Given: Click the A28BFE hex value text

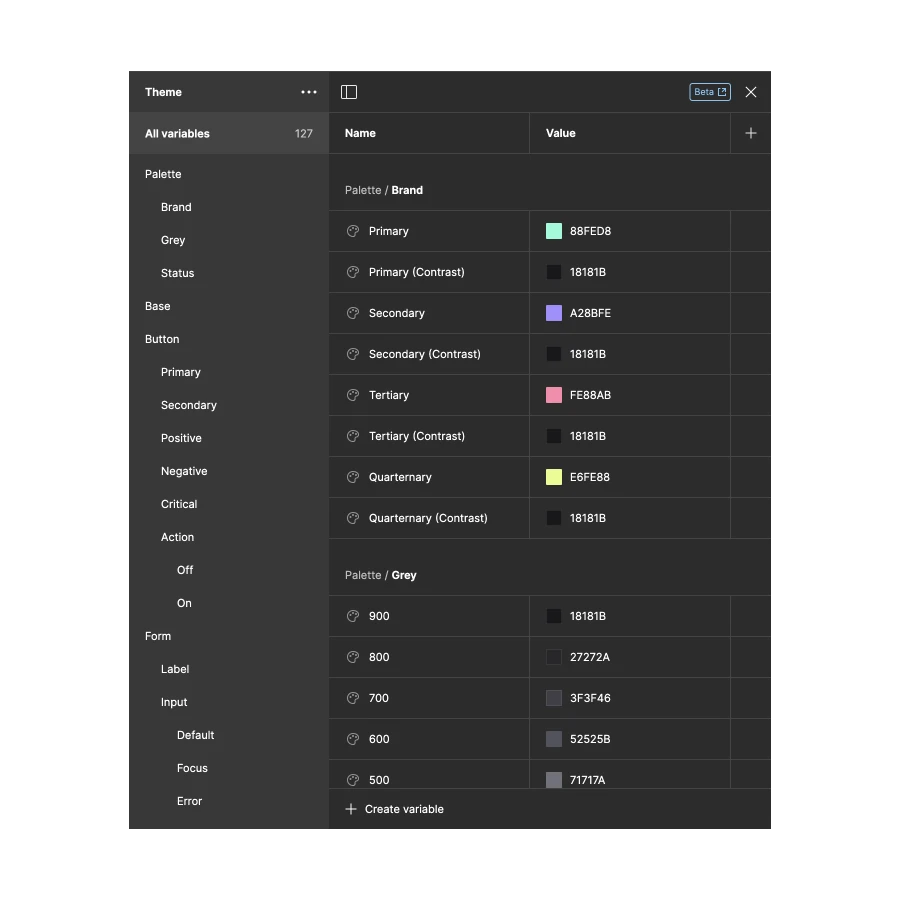Looking at the screenshot, I should coord(590,313).
